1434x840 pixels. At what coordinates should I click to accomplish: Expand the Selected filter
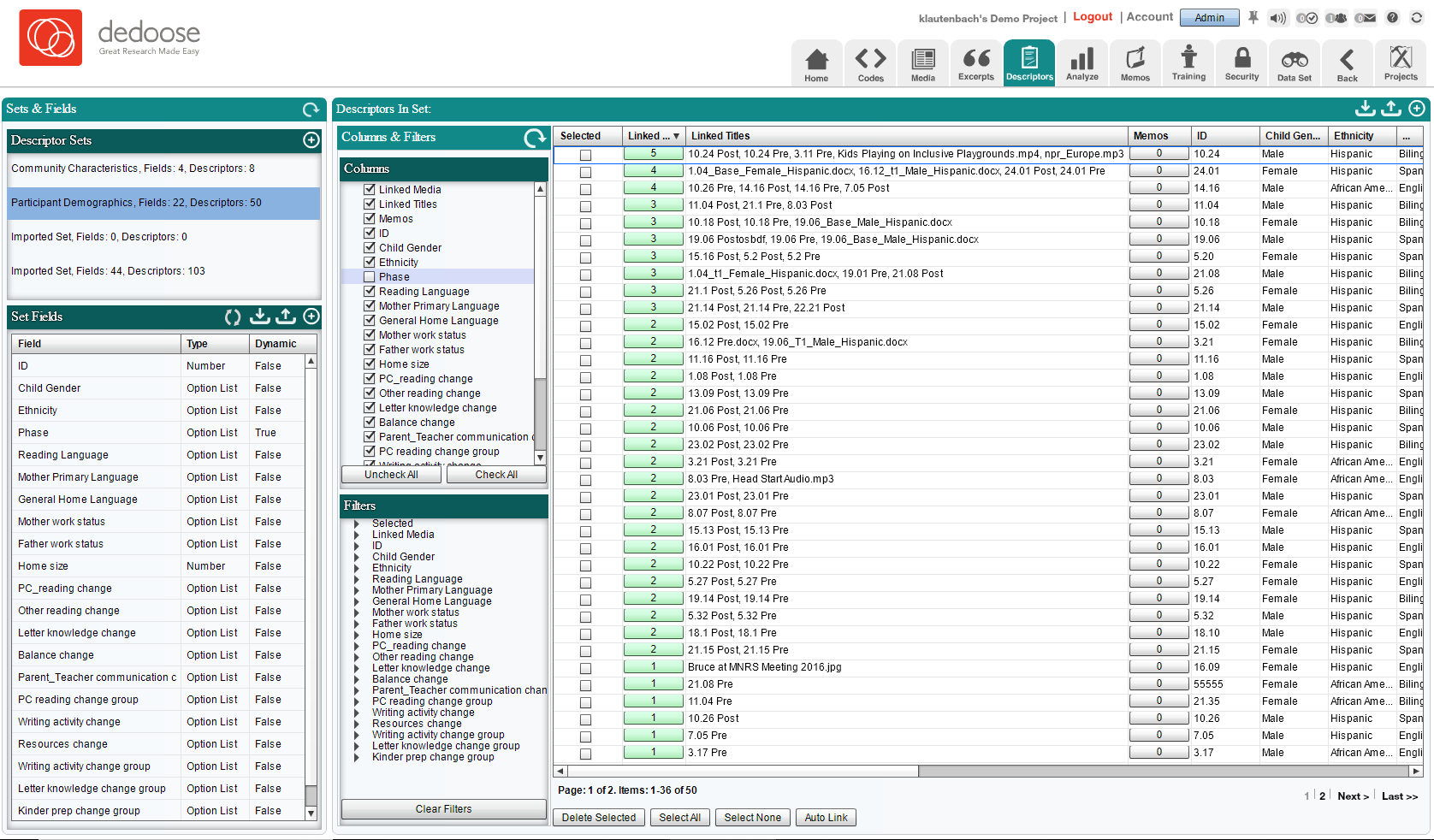tap(357, 524)
